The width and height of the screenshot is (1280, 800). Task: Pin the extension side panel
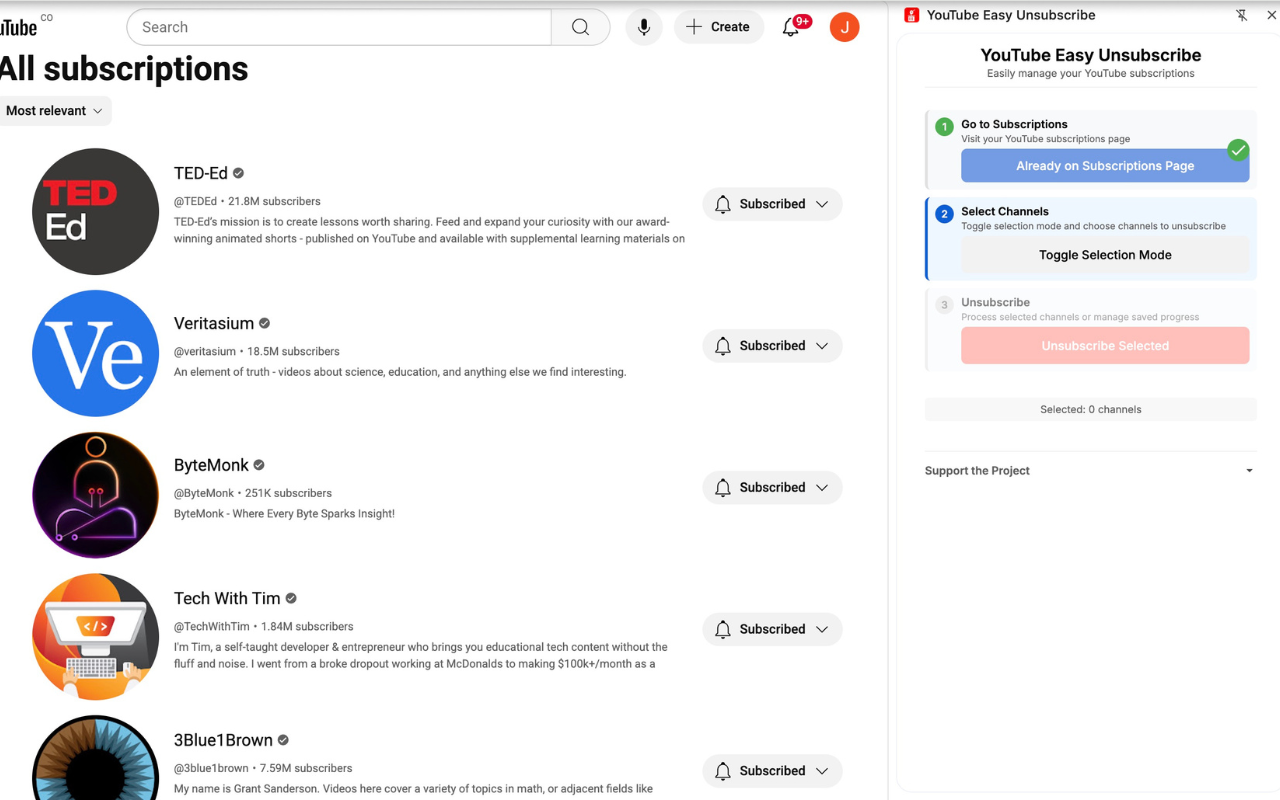pos(1241,15)
